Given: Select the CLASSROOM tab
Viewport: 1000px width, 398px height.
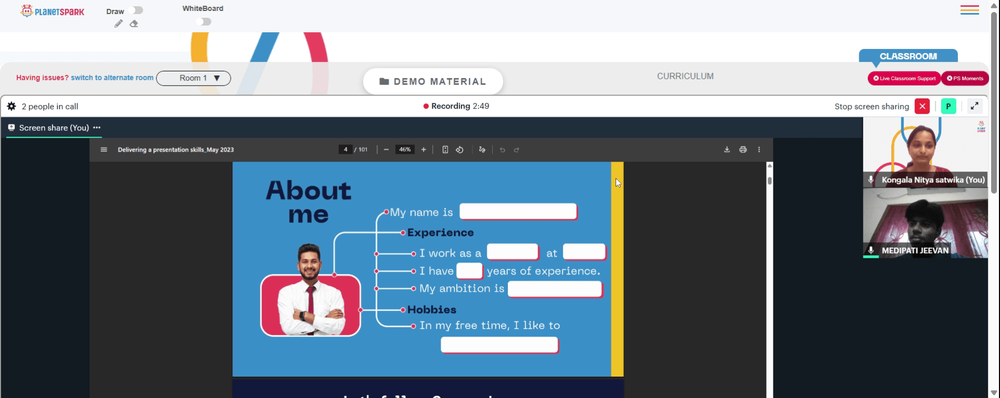Looking at the screenshot, I should (x=908, y=56).
